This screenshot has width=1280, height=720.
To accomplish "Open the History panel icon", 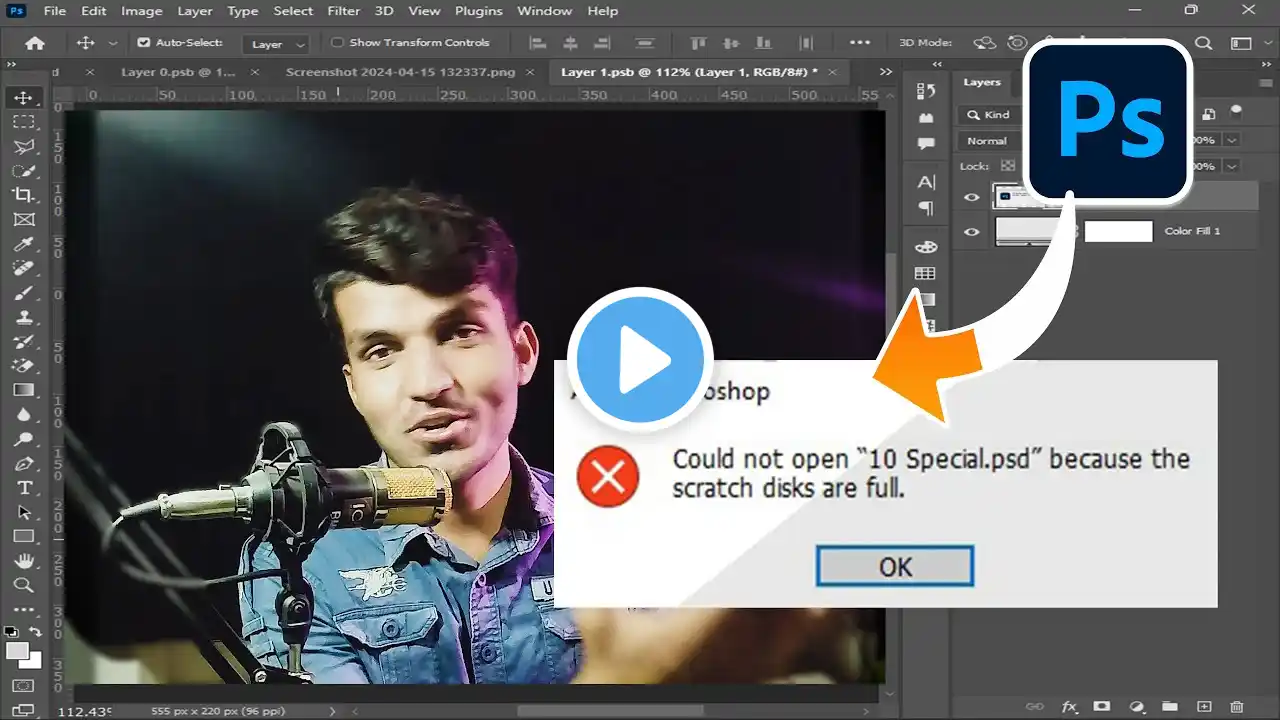I will pyautogui.click(x=925, y=89).
